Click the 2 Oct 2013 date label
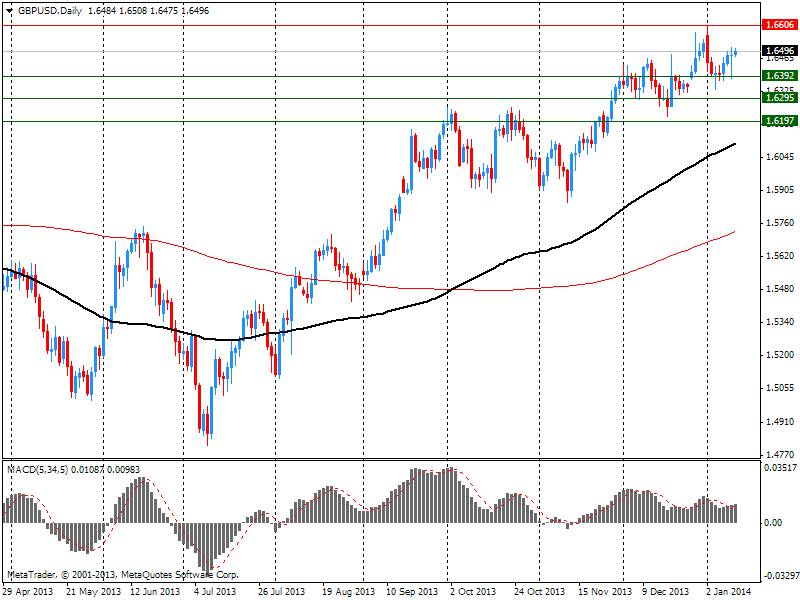The width and height of the screenshot is (800, 600). pos(473,592)
